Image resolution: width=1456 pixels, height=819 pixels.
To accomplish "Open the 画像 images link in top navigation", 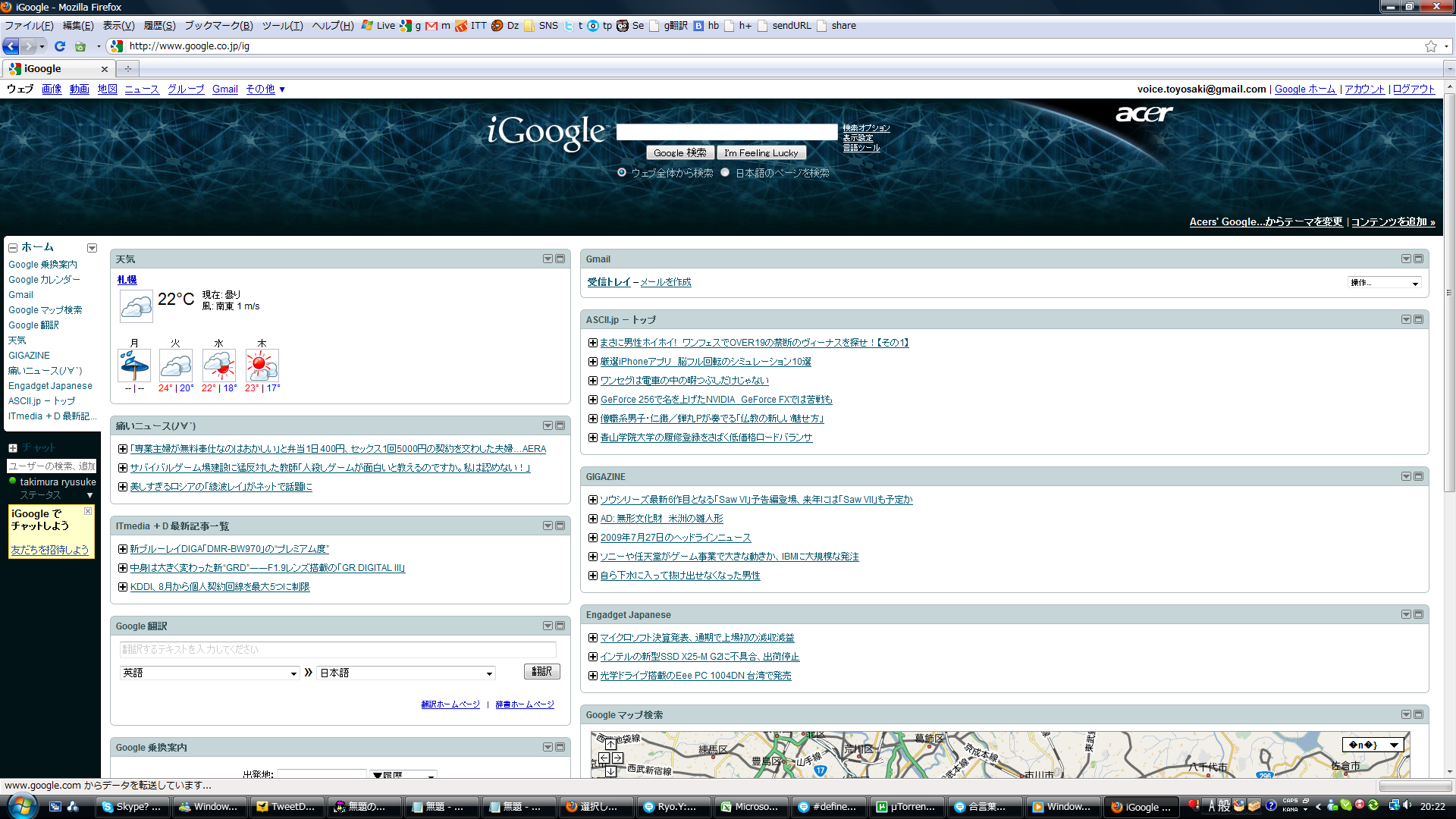I will pos(52,89).
